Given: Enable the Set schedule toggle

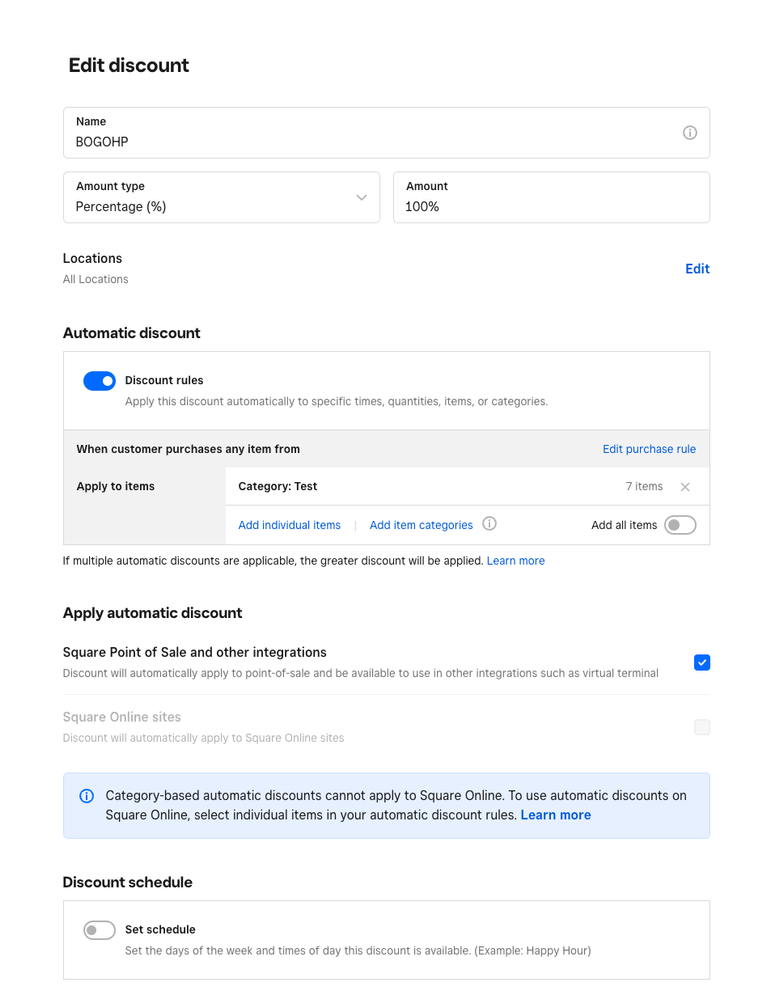Looking at the screenshot, I should pos(99,930).
